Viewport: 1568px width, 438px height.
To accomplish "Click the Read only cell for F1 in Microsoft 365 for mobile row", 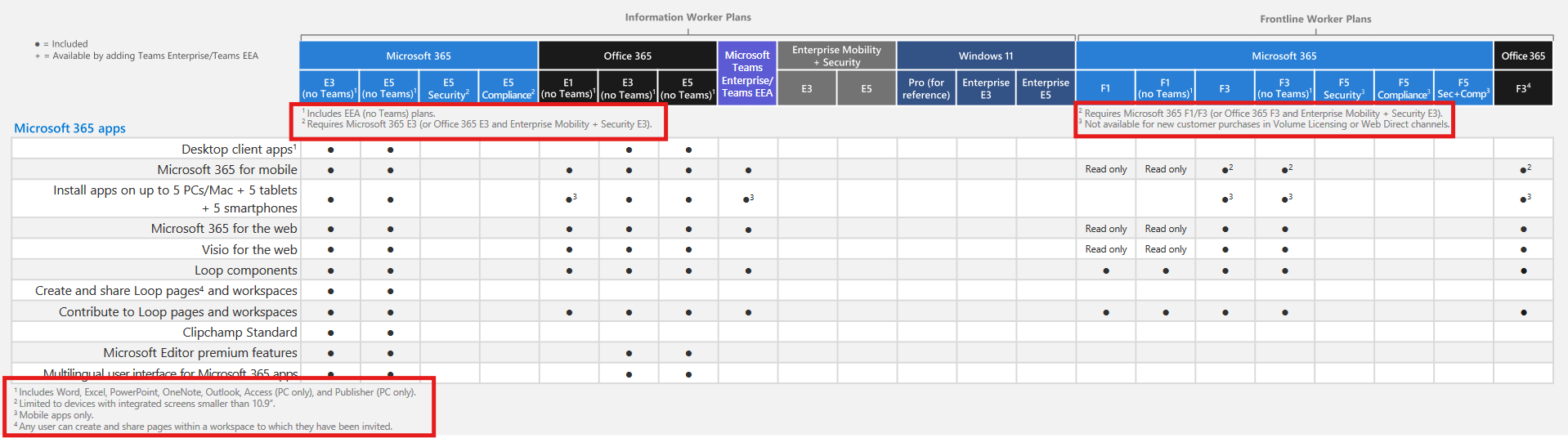I will point(1106,169).
